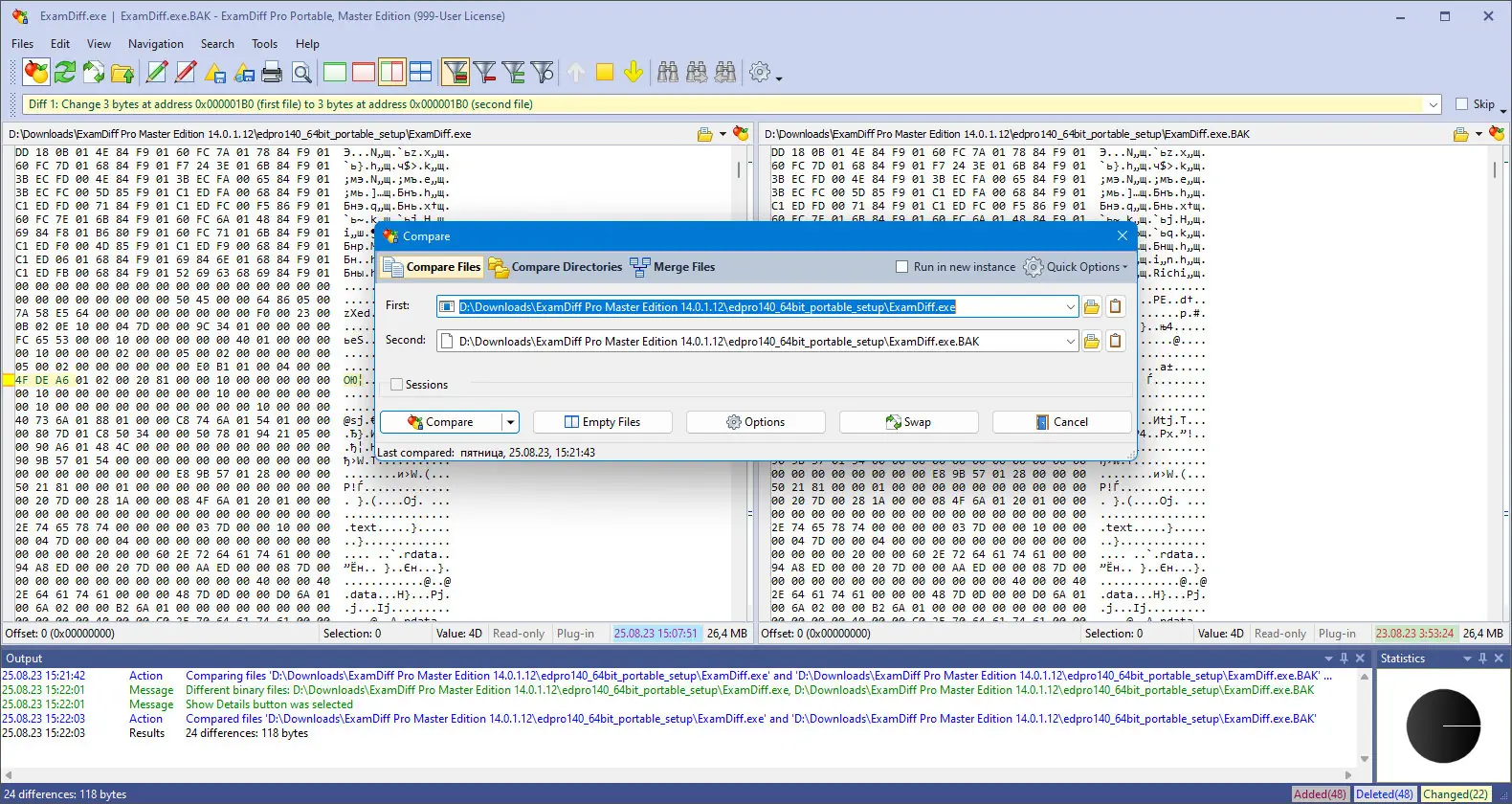Open the Navigation menu

pos(156,44)
